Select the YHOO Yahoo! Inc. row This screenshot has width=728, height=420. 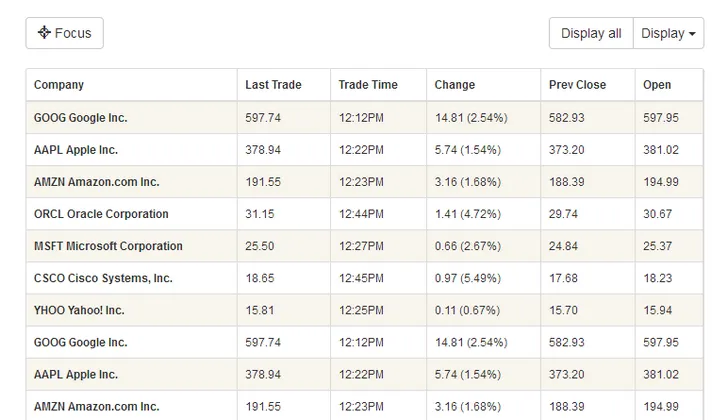tap(80, 310)
